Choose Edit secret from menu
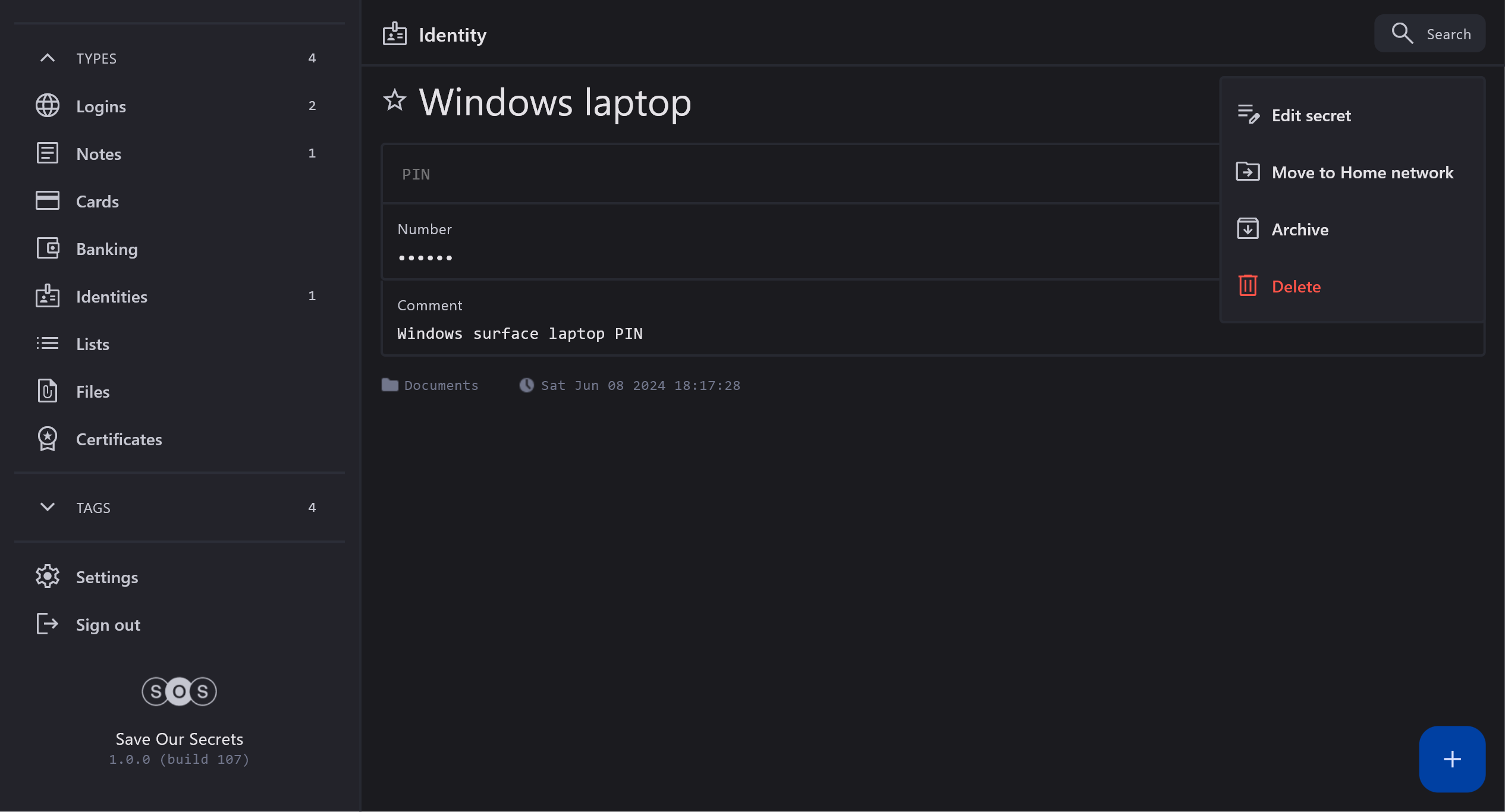 click(x=1311, y=115)
